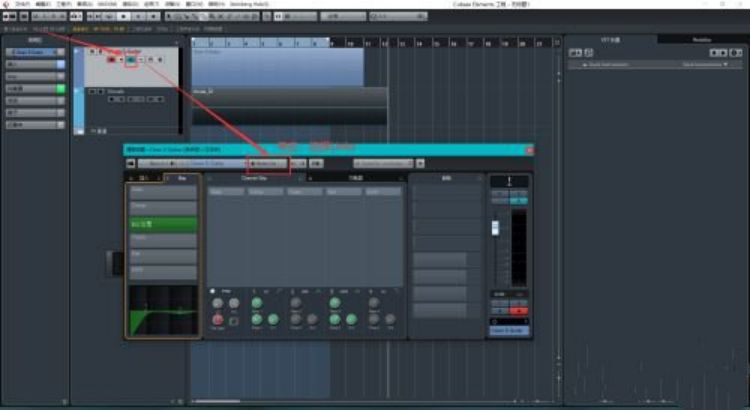Image resolution: width=750 pixels, height=410 pixels.
Task: Open the first File menu (文件)
Action: [22, 4]
